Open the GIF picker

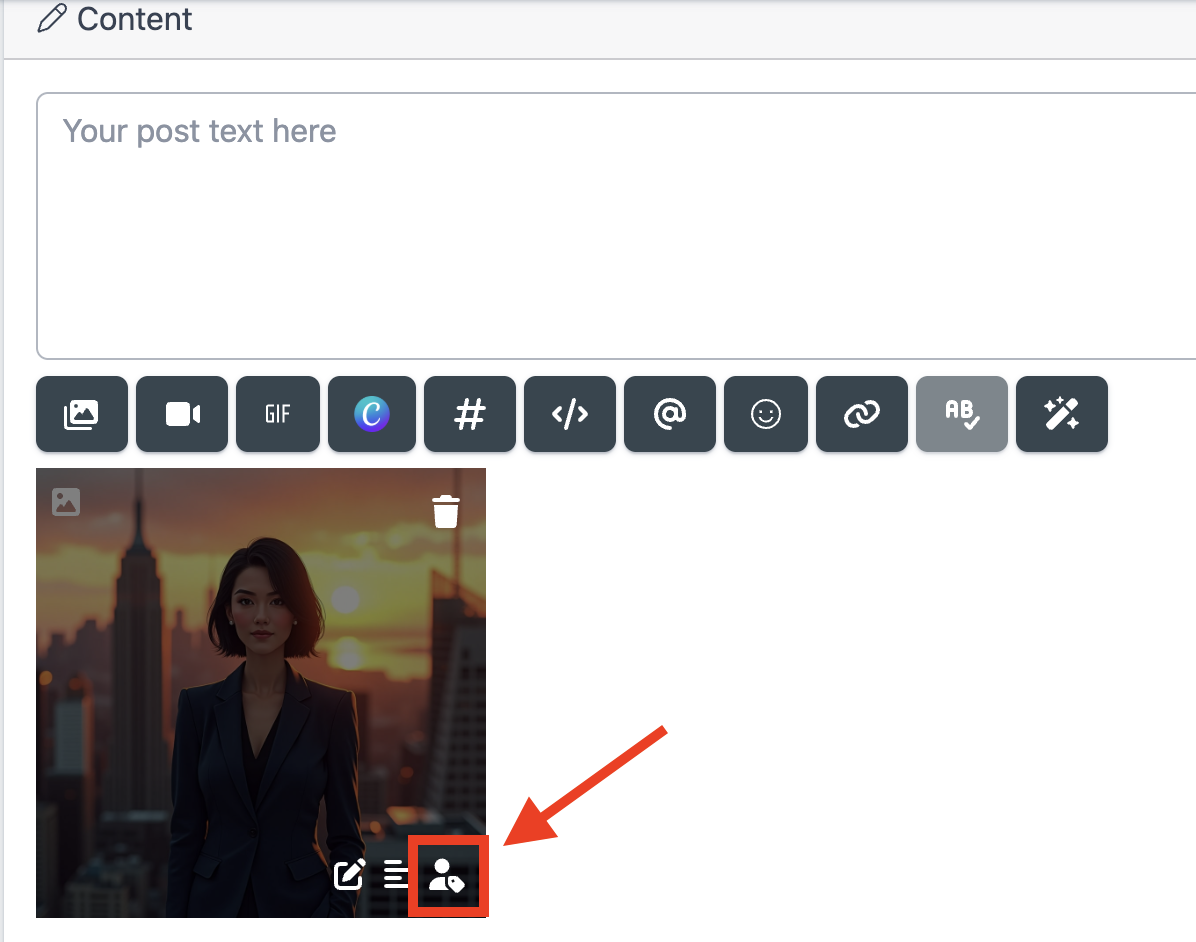click(x=278, y=414)
